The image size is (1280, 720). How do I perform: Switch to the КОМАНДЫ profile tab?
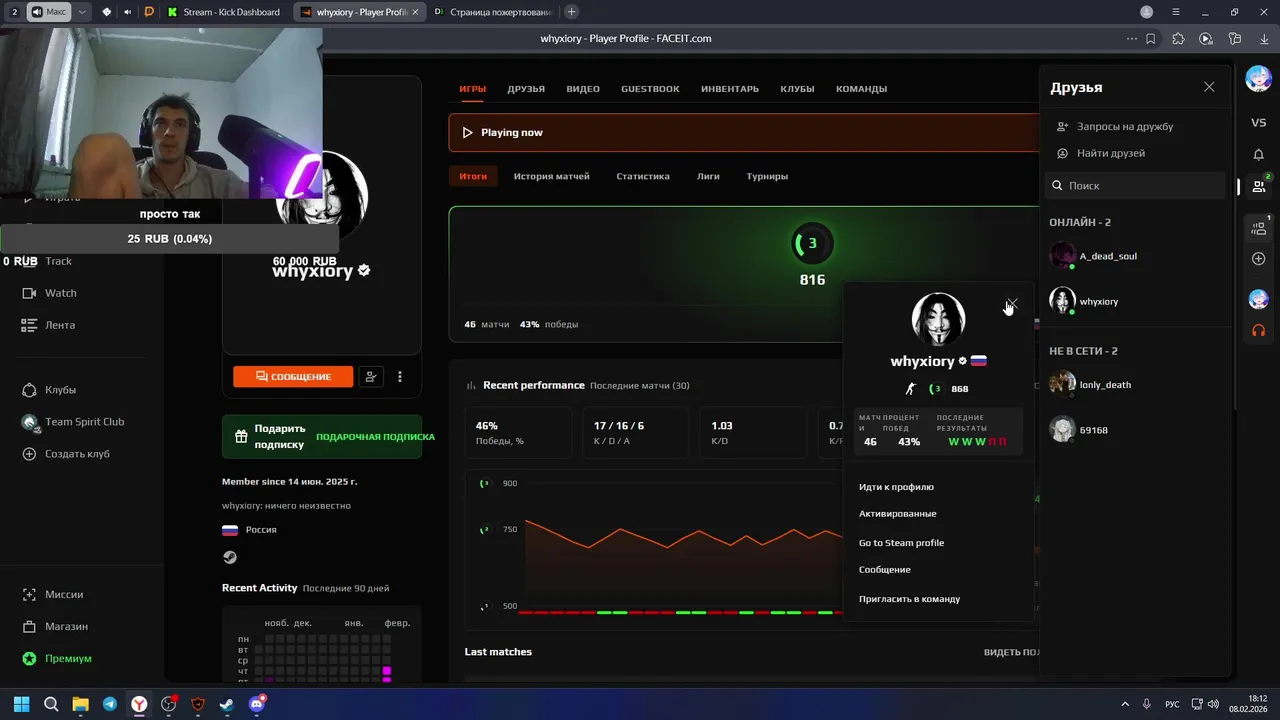861,89
